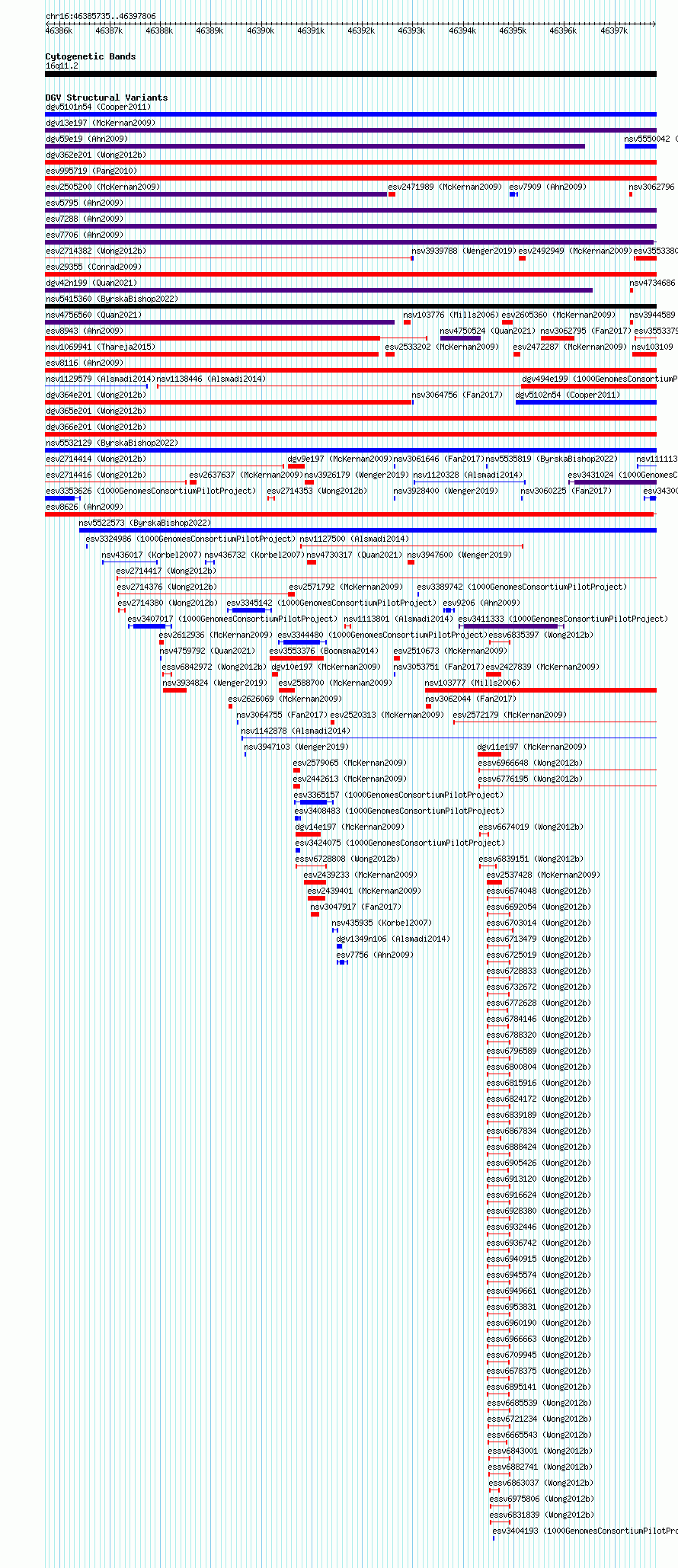Click nsv1120328 (Alsmadi2014) label

coord(468,475)
